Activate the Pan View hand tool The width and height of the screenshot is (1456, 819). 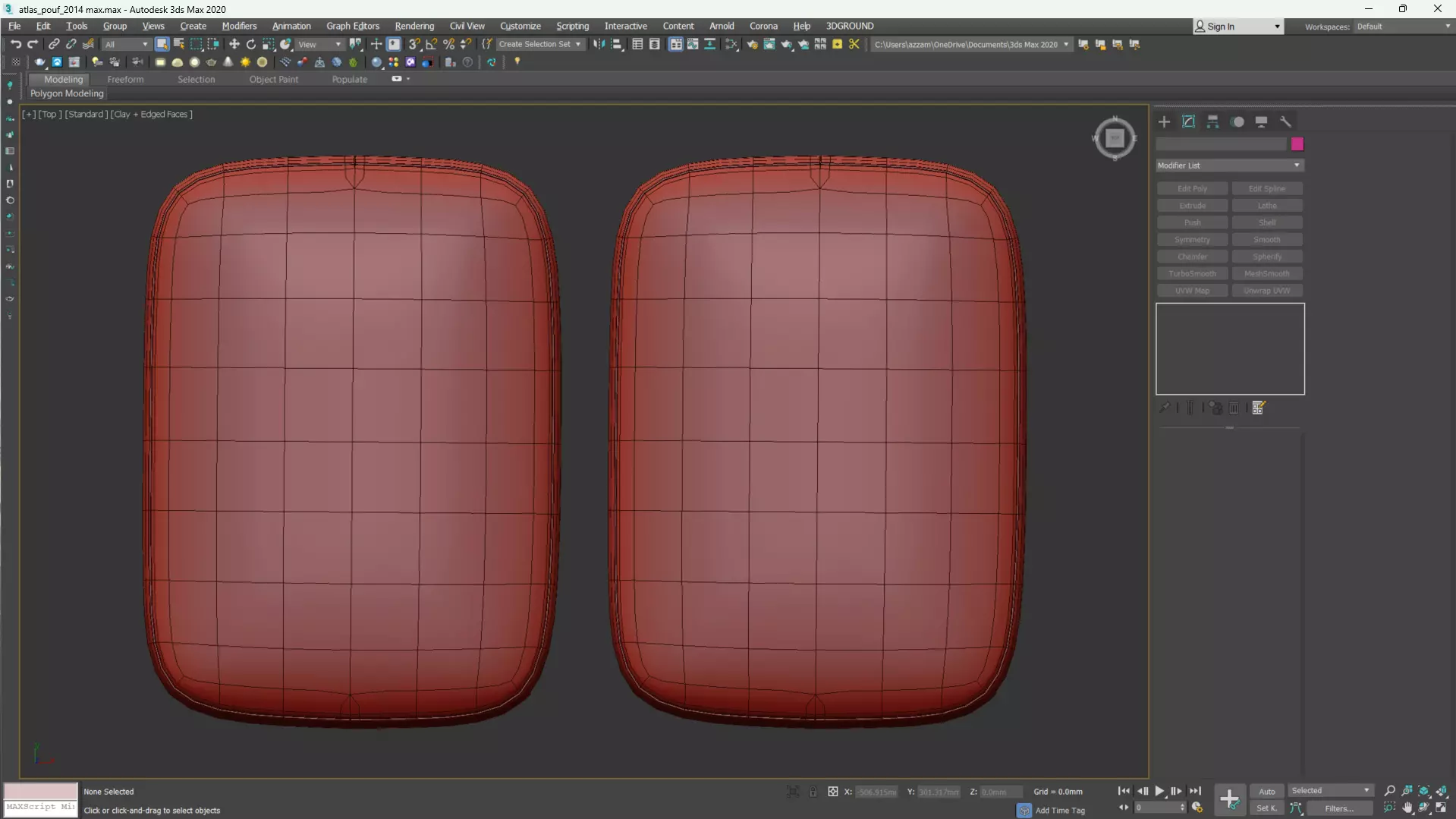(1407, 808)
